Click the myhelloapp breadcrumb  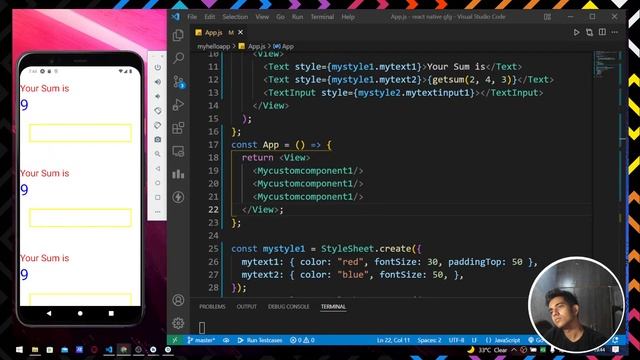point(213,47)
